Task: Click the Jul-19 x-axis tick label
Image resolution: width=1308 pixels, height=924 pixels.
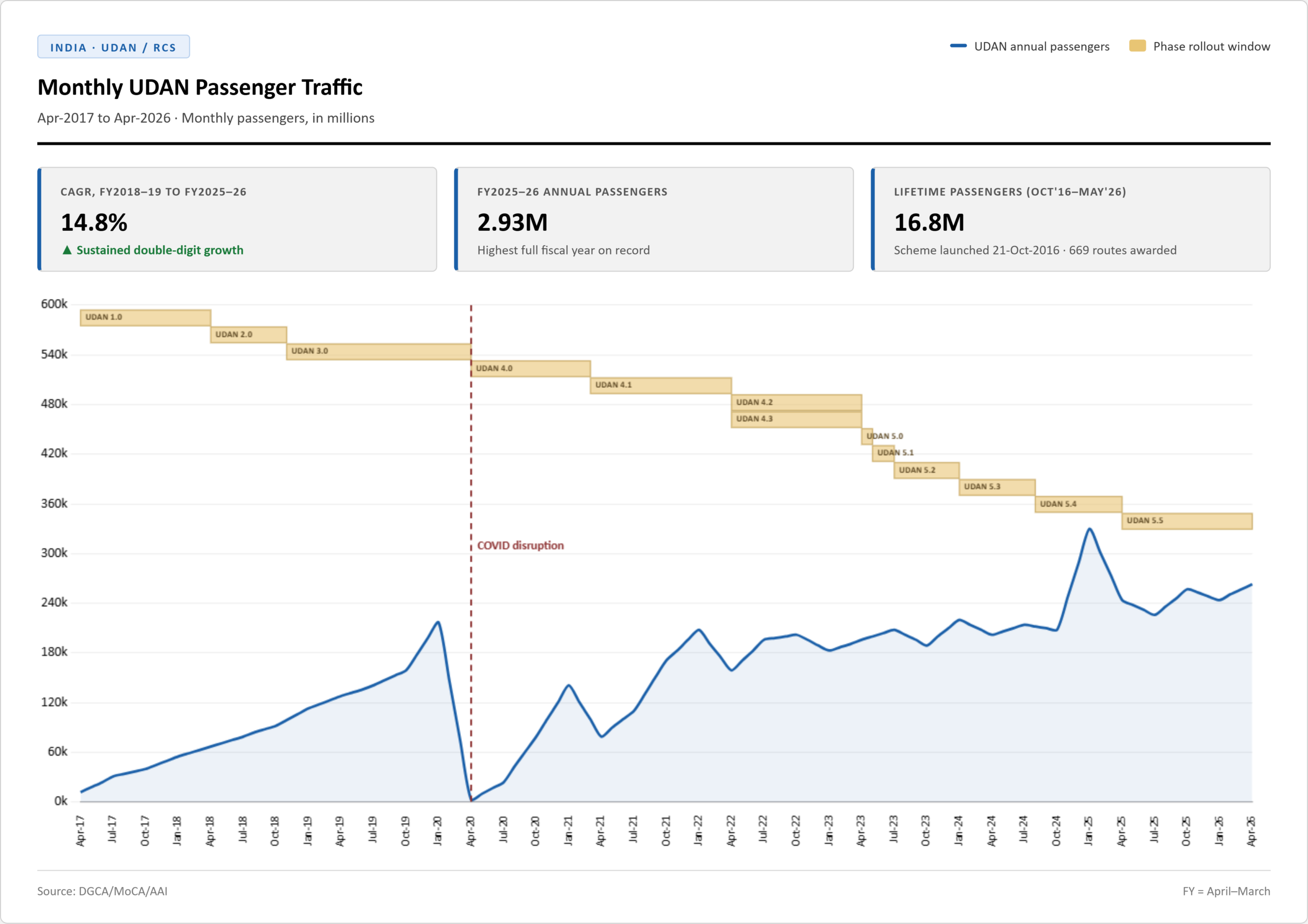Action: (373, 830)
